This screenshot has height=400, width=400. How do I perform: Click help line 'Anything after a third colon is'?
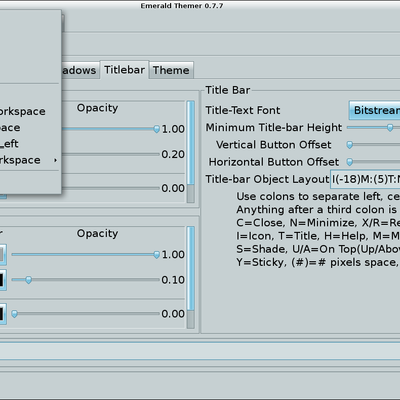[317, 210]
